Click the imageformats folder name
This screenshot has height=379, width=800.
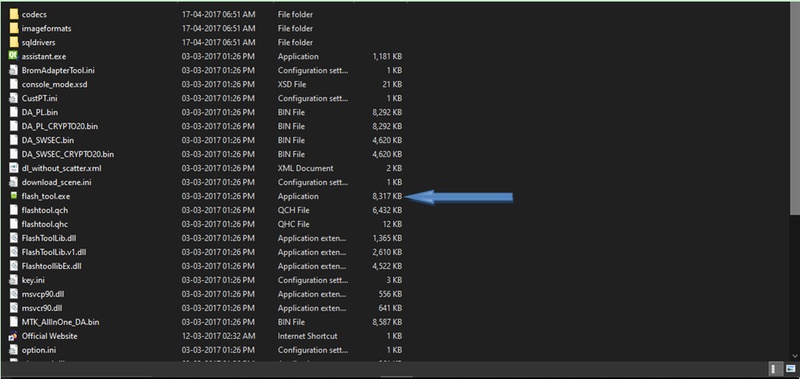[x=46, y=29]
